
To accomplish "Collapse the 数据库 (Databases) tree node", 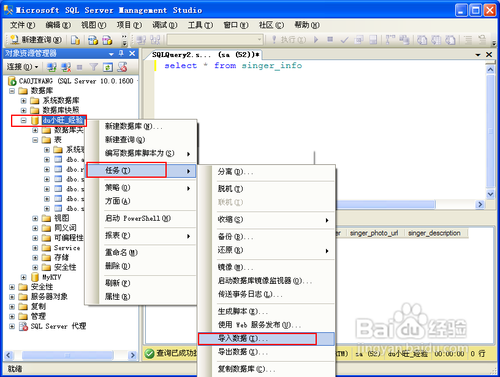I will 12,91.
